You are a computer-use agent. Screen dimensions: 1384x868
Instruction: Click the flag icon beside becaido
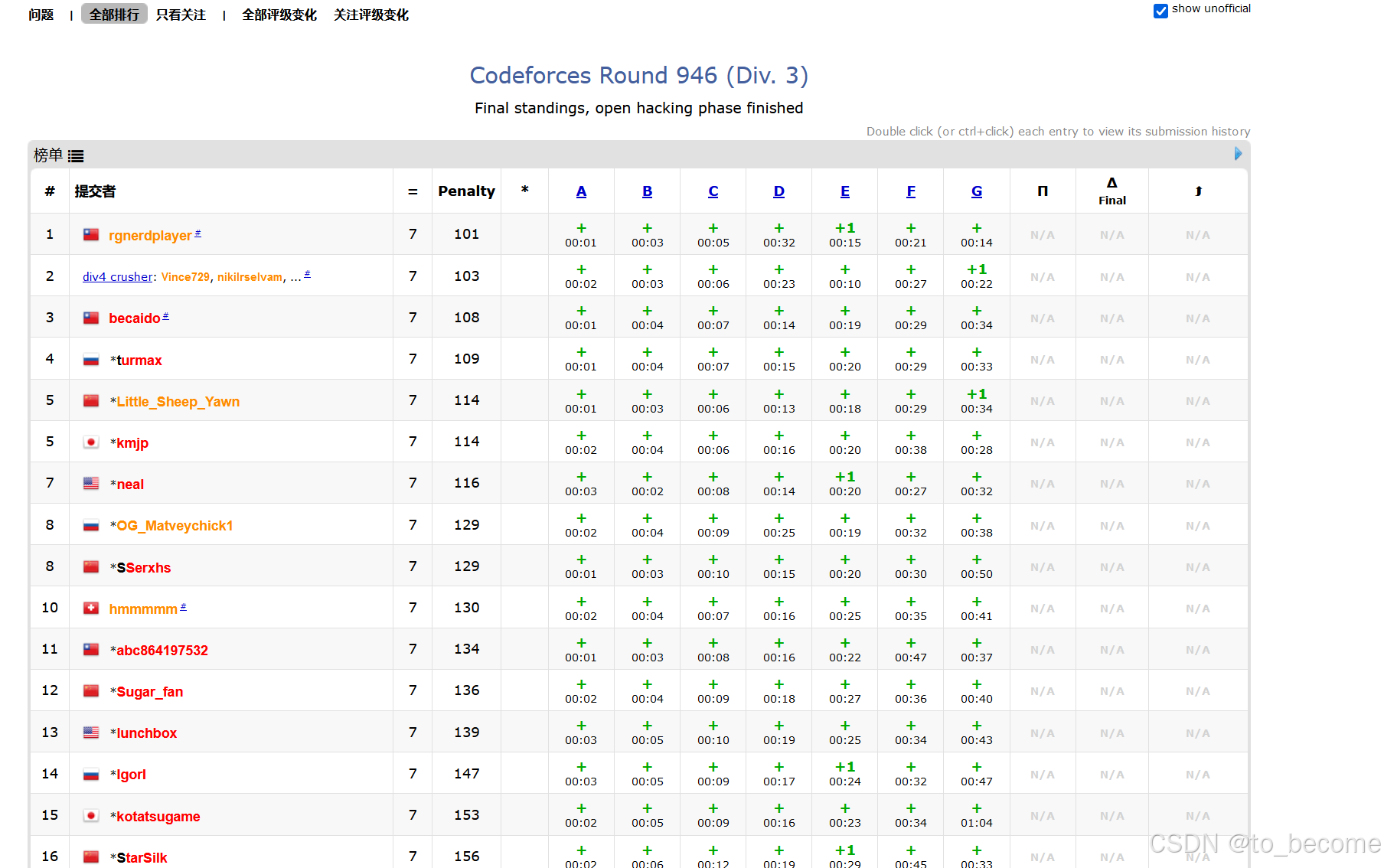click(x=91, y=318)
